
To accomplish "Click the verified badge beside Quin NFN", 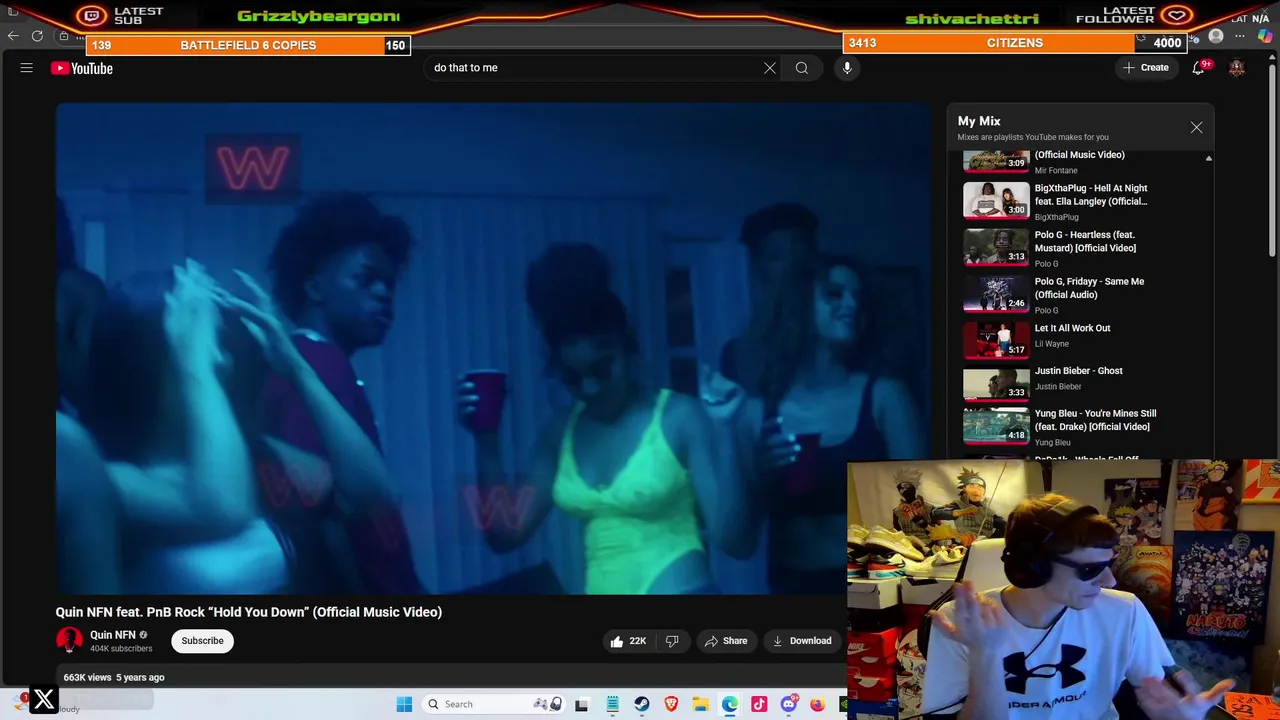I will [x=143, y=635].
